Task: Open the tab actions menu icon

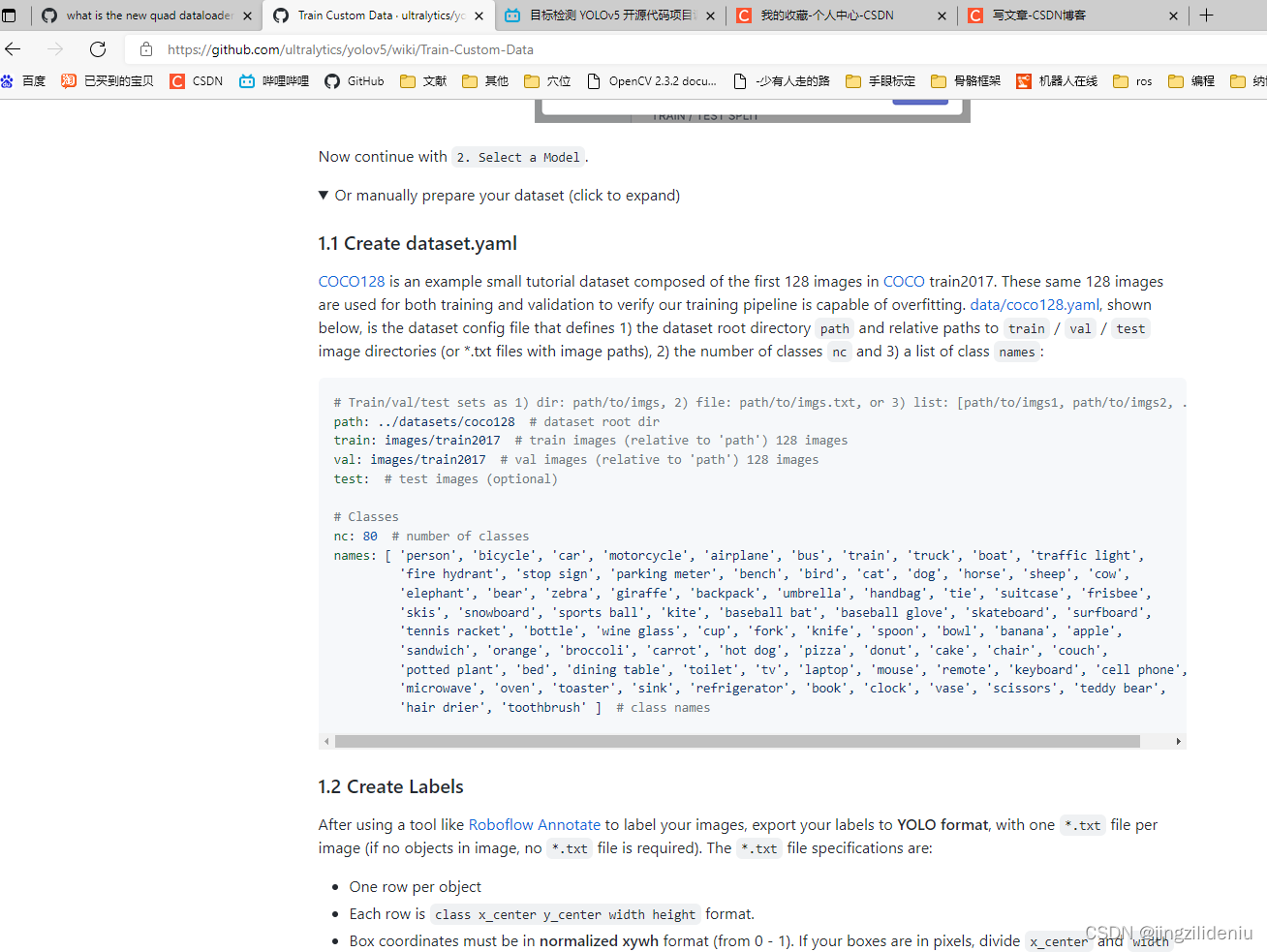Action: tap(10, 15)
